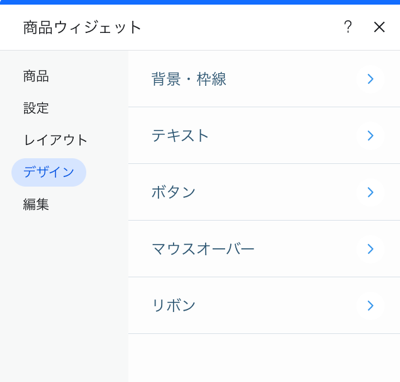400x382 pixels.
Task: Click the chevron arrow beside リボン
Action: [370, 306]
